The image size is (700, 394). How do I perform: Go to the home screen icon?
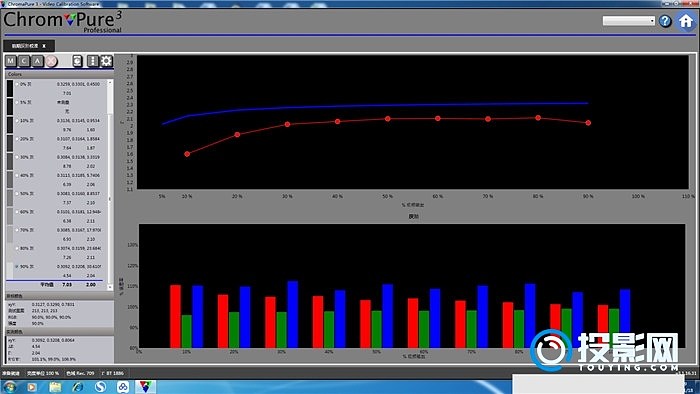[x=686, y=21]
